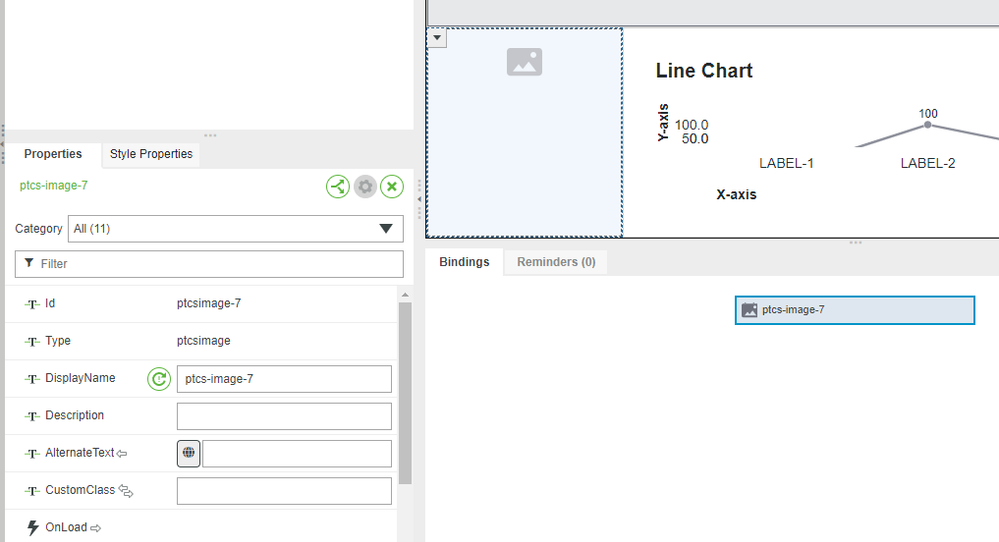Click the OnLoad event arrow icon
This screenshot has width=999, height=542.
96,528
